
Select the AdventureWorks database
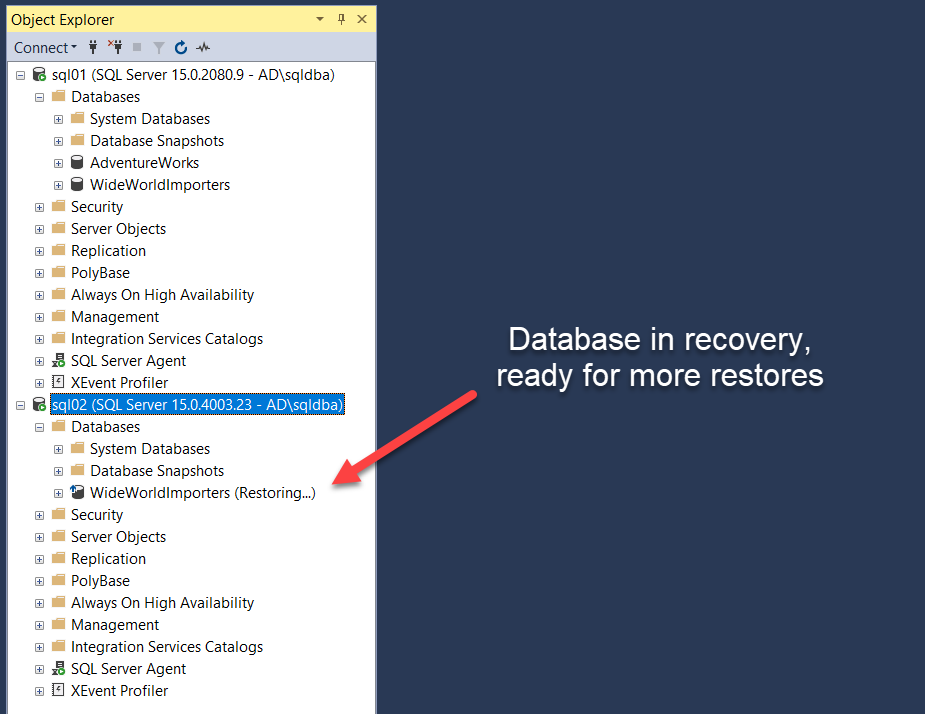(145, 163)
